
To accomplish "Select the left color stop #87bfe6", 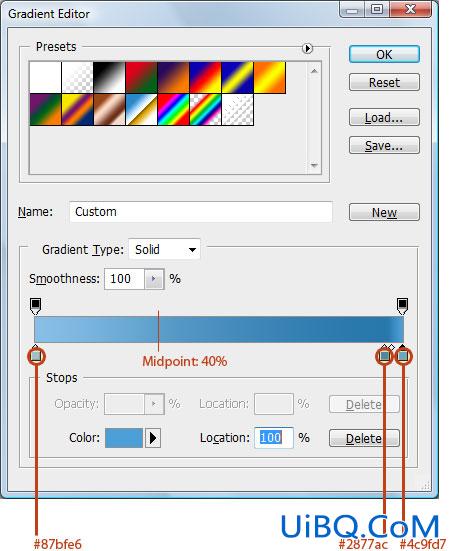I will coord(36,355).
